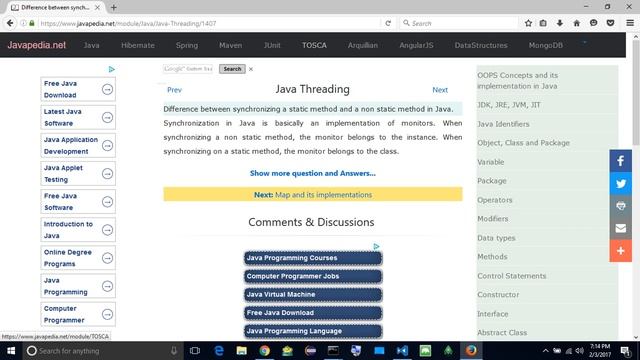Adjust volume via speaker tray icon
This screenshot has height=360, width=640.
tap(579, 351)
